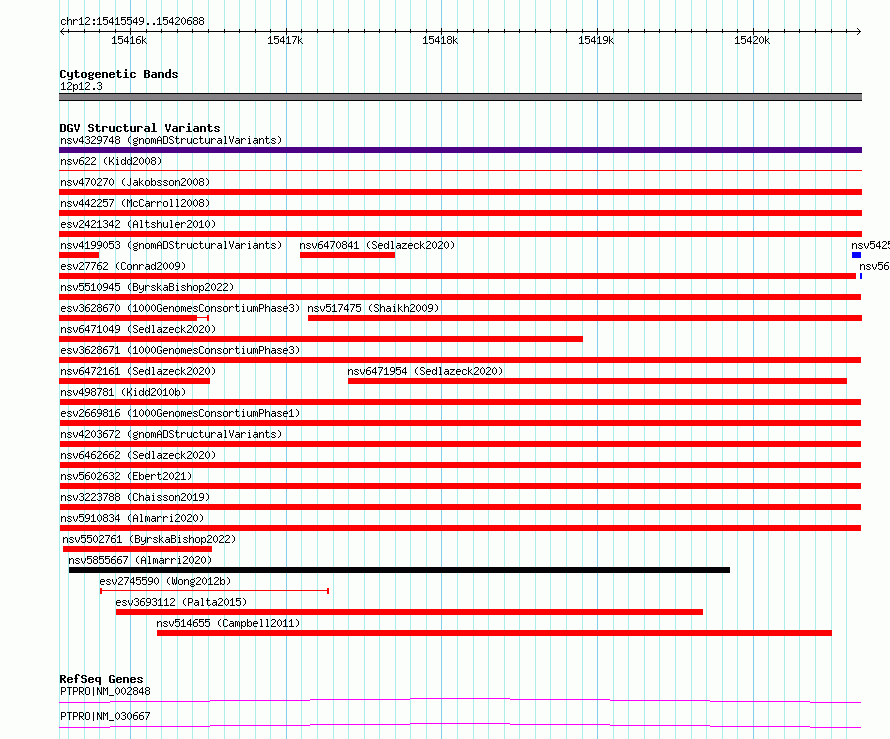890x739 pixels.
Task: Click the nsv4329748 gnomADStructuralVariants label
Action: point(171,140)
